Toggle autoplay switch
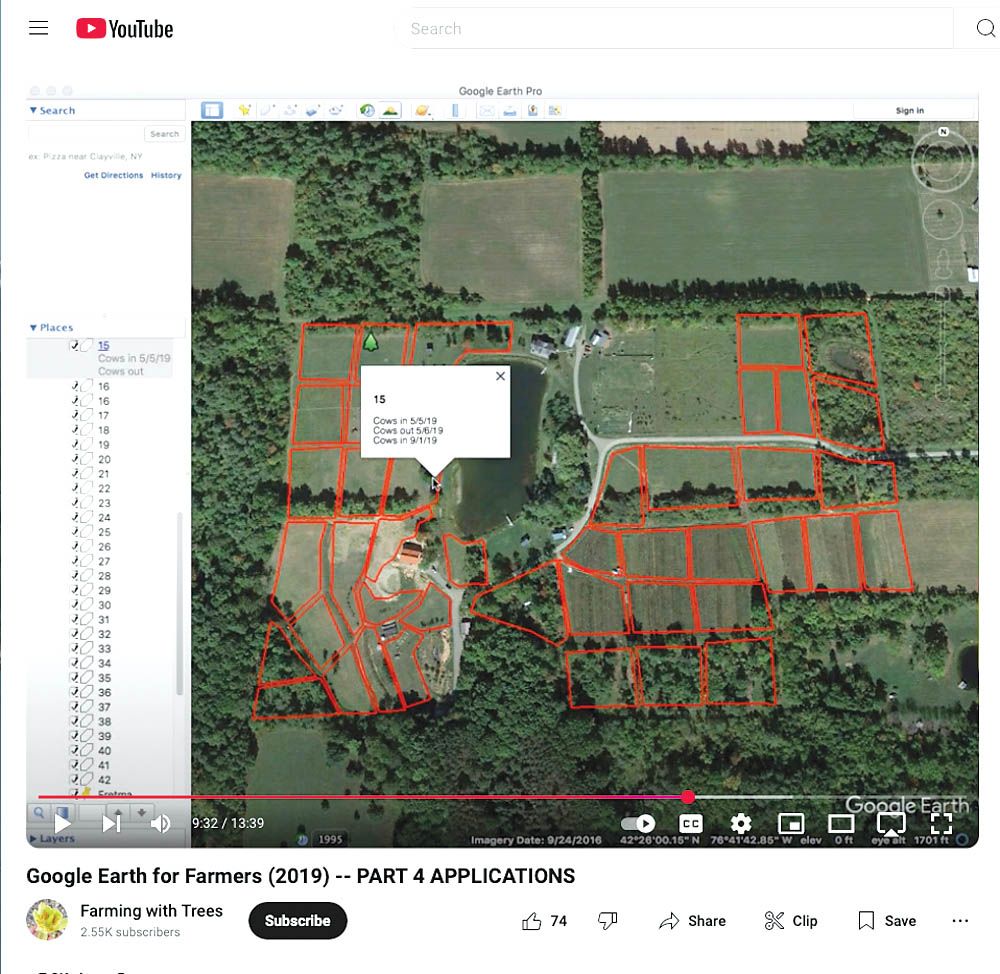Image resolution: width=1000 pixels, height=974 pixels. (x=638, y=823)
